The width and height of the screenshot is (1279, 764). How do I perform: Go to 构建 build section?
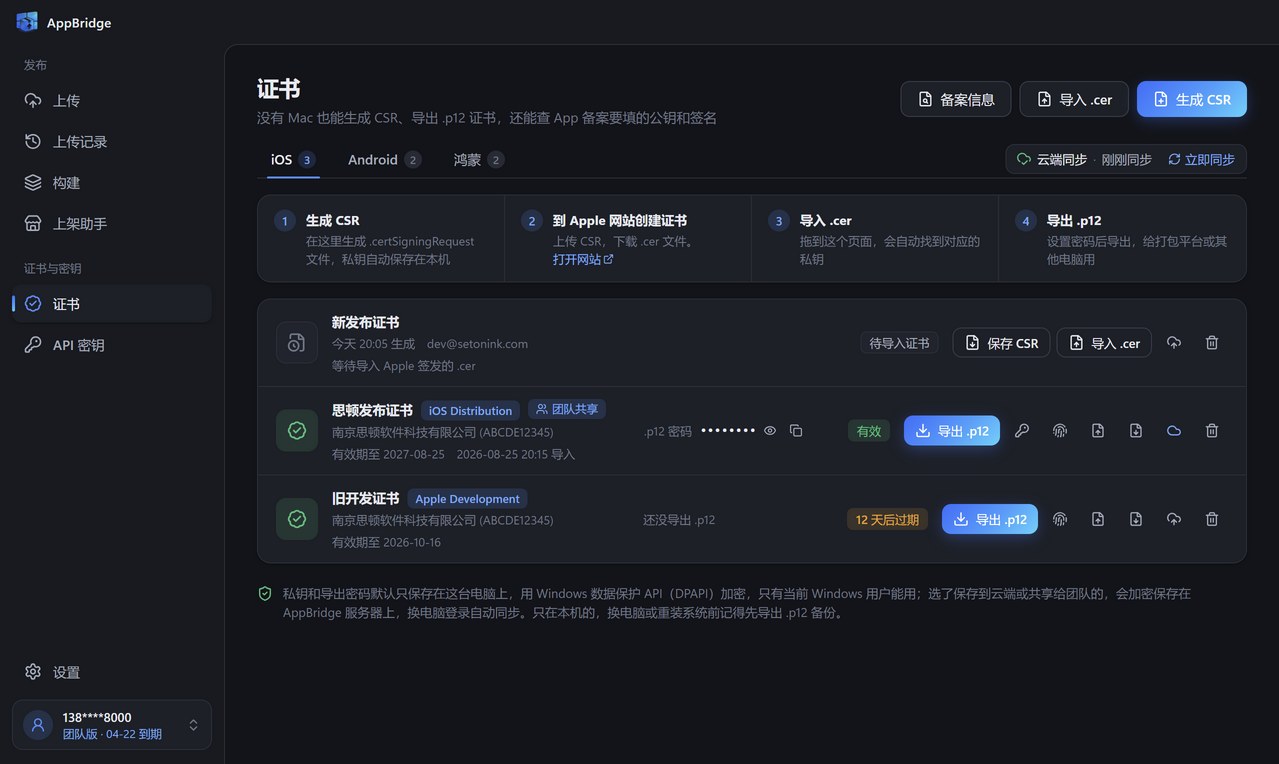[x=111, y=183]
